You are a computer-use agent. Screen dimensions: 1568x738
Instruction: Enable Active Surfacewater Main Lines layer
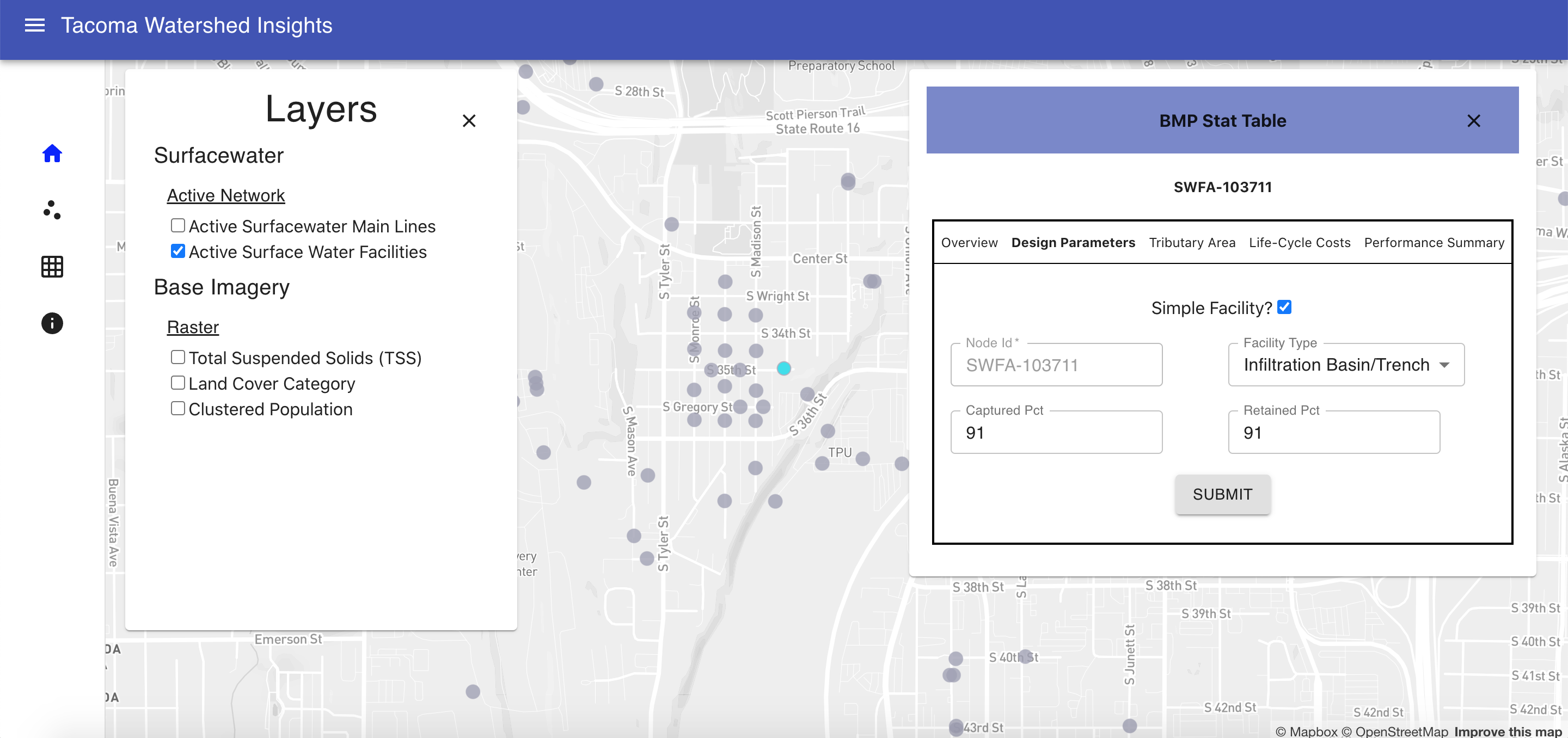[177, 226]
